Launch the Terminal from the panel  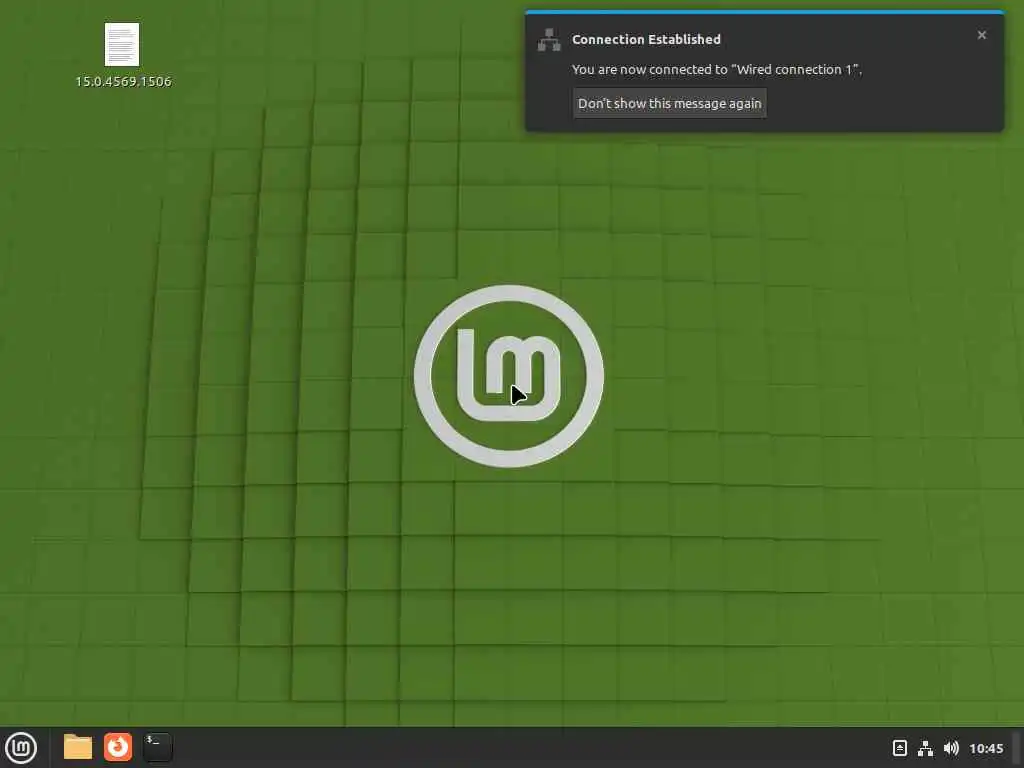coord(158,747)
